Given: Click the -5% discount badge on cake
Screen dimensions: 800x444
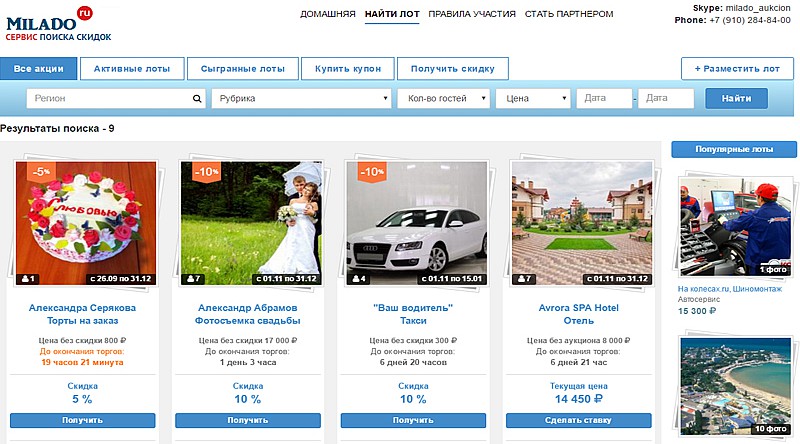Looking at the screenshot, I should [40, 171].
